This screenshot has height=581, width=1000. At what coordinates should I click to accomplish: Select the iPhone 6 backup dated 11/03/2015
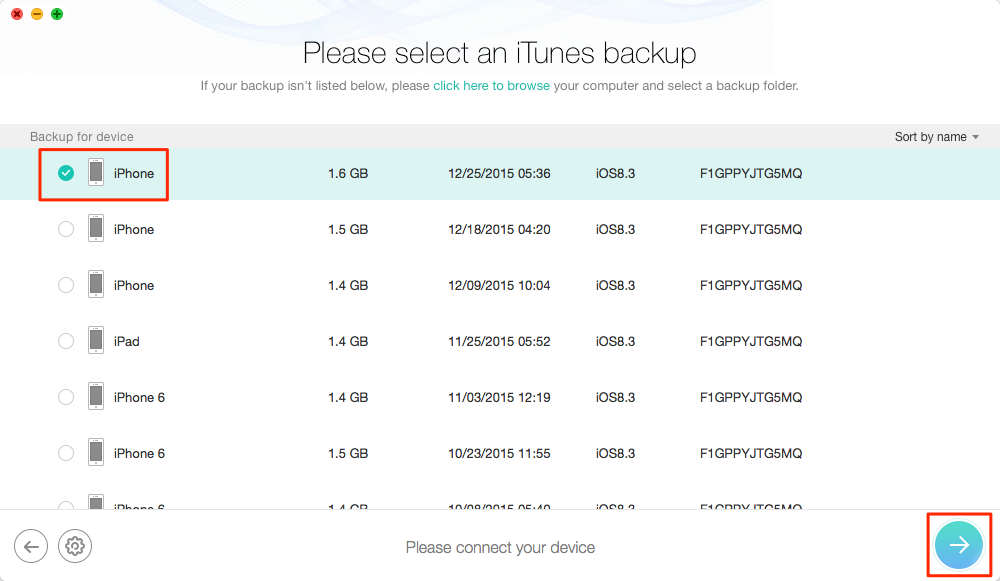pyautogui.click(x=66, y=397)
